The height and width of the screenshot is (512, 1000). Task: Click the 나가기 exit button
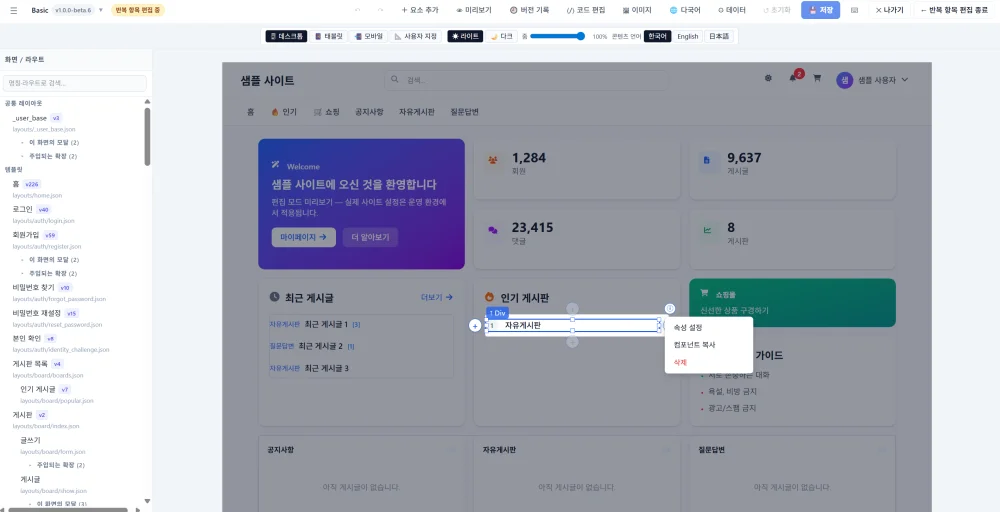click(x=889, y=10)
